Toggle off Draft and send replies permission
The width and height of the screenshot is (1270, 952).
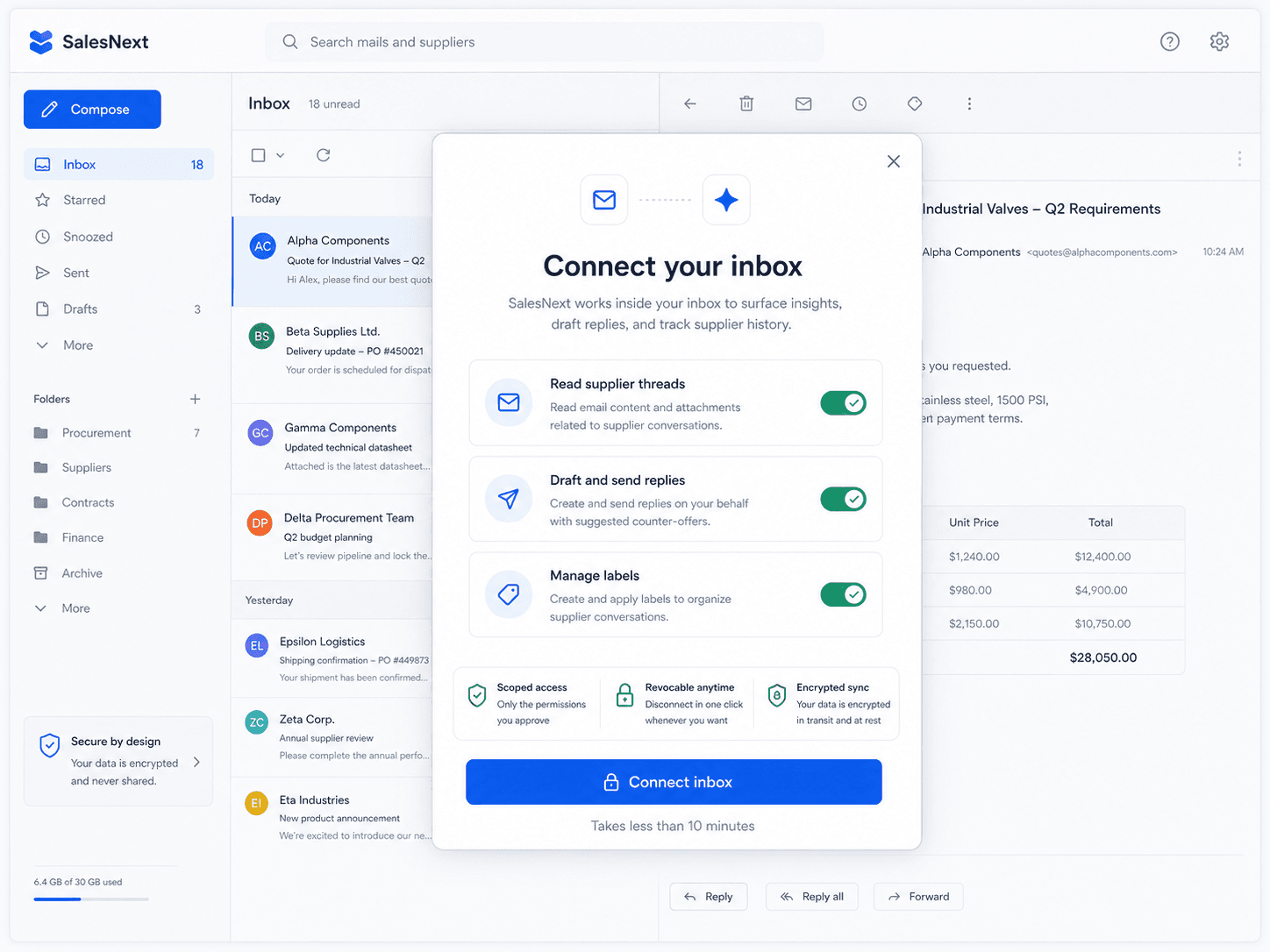click(x=843, y=499)
